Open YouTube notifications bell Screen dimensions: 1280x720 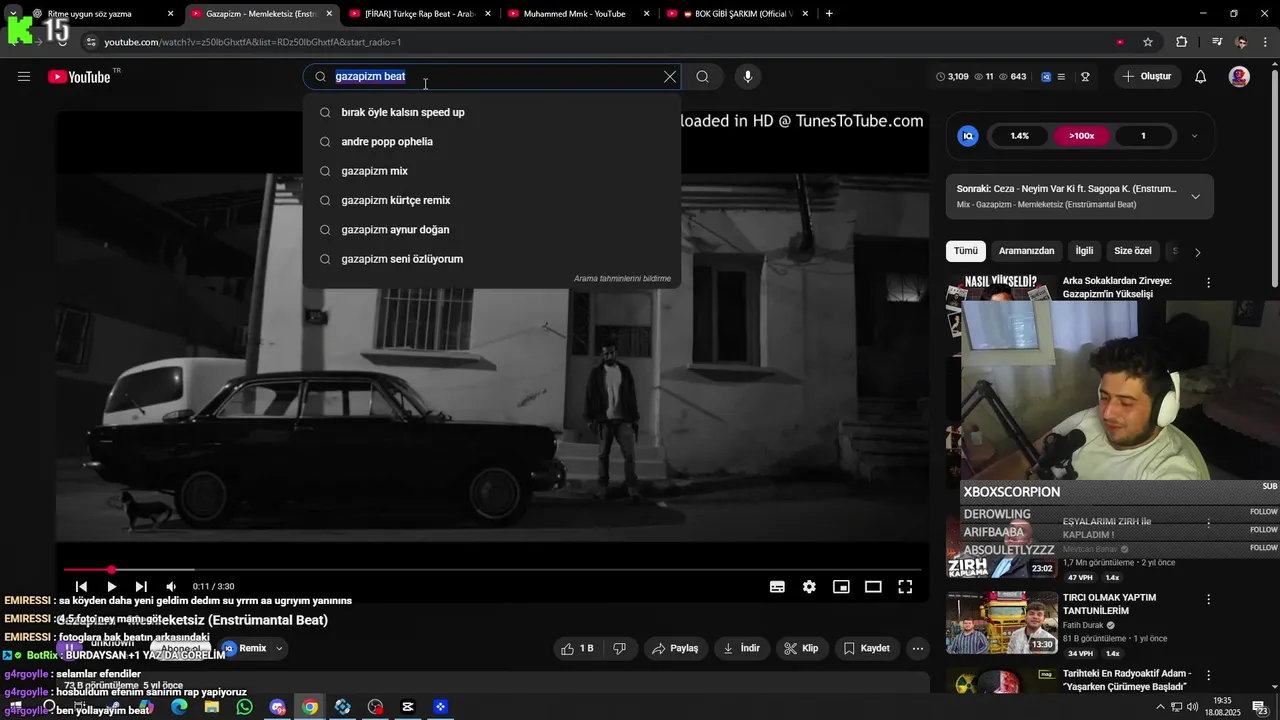tap(1201, 77)
